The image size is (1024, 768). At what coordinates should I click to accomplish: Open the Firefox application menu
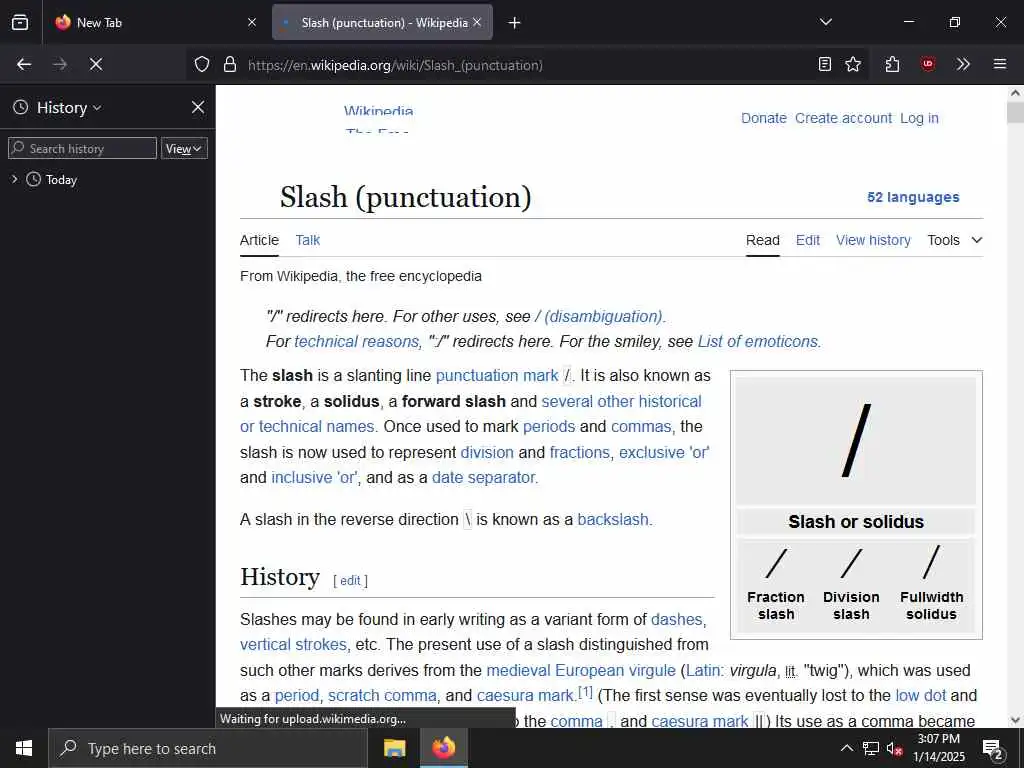(x=1000, y=64)
